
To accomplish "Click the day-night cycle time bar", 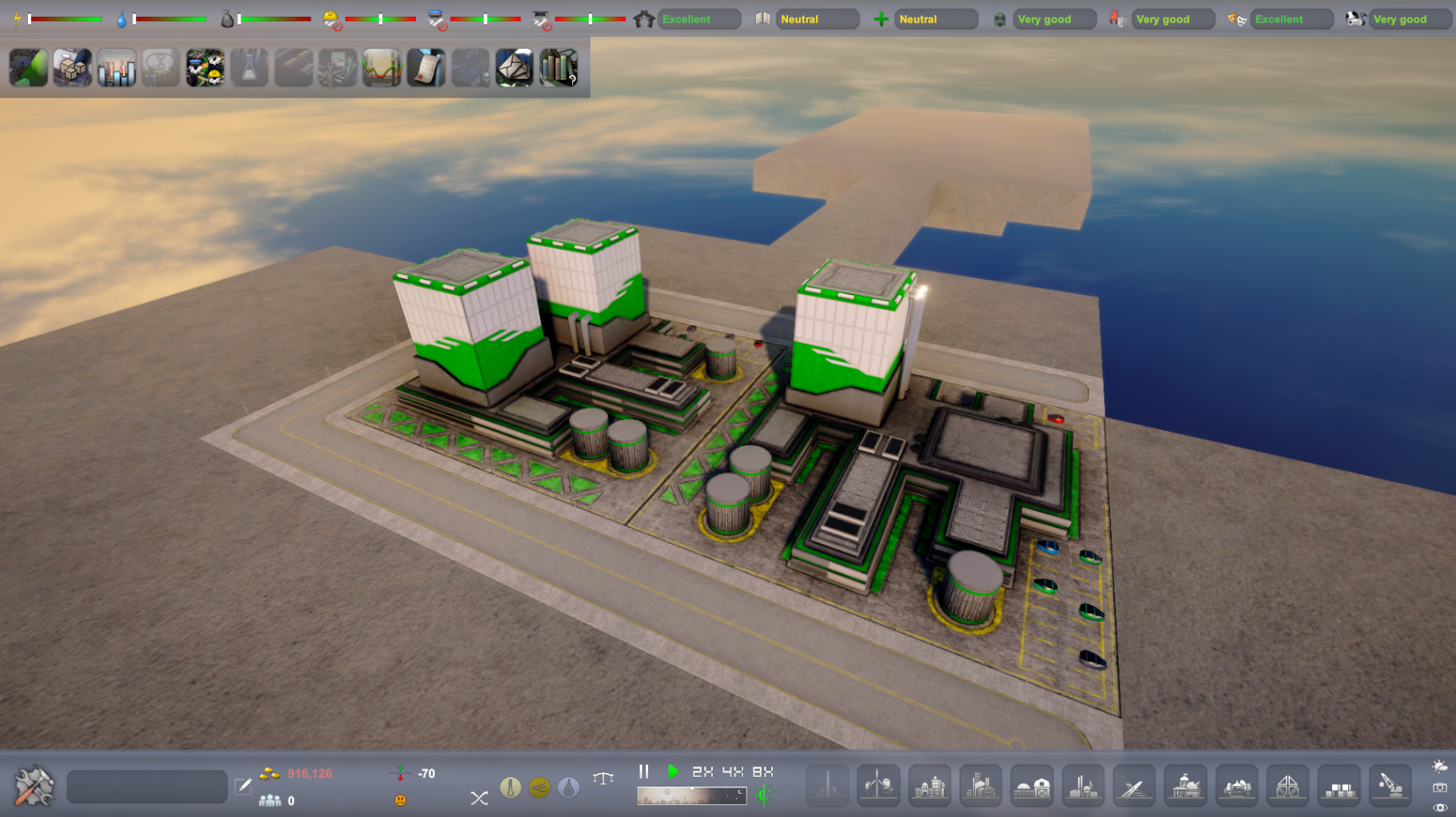I will 692,795.
